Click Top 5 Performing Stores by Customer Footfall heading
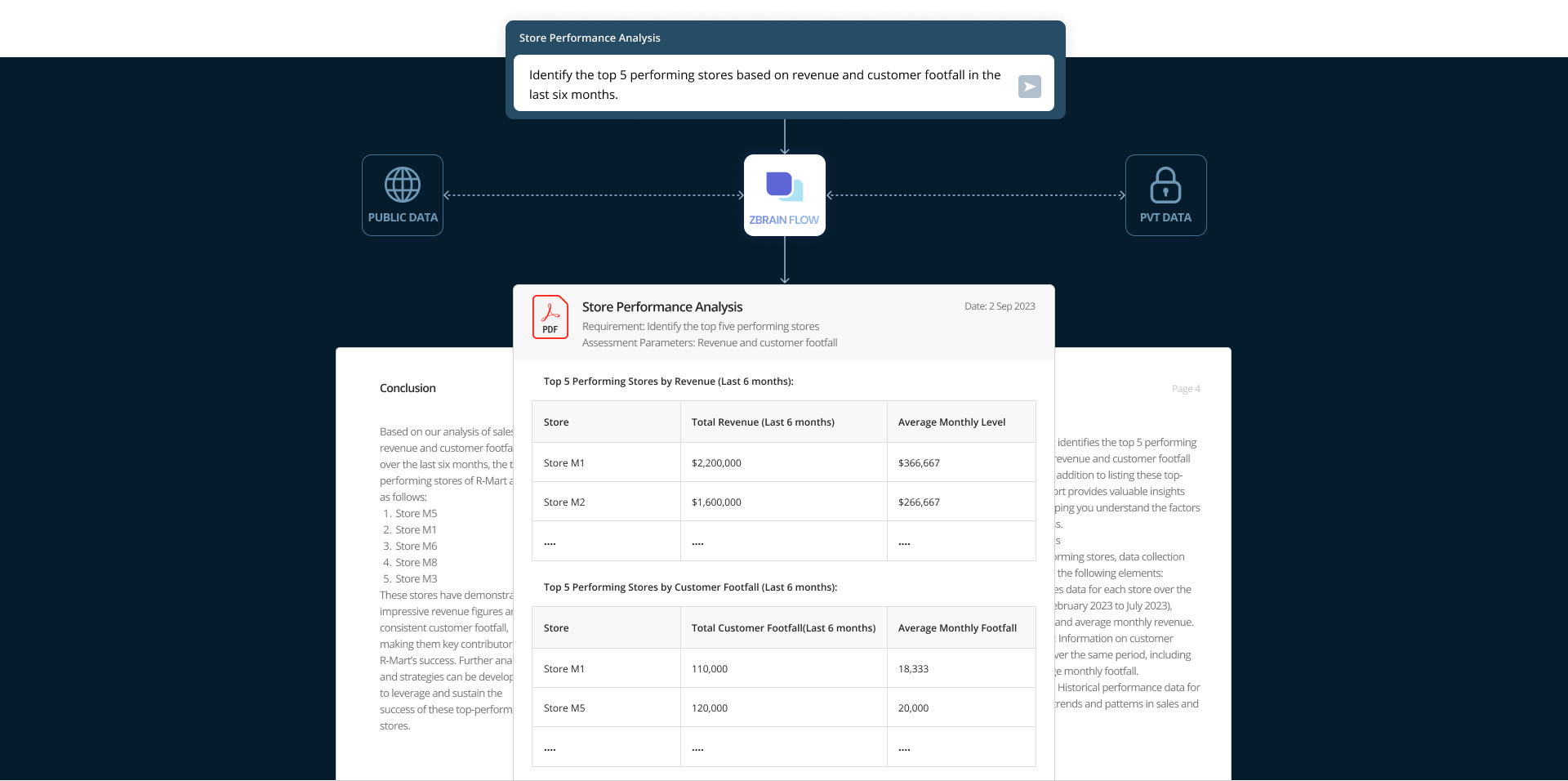 coord(691,587)
